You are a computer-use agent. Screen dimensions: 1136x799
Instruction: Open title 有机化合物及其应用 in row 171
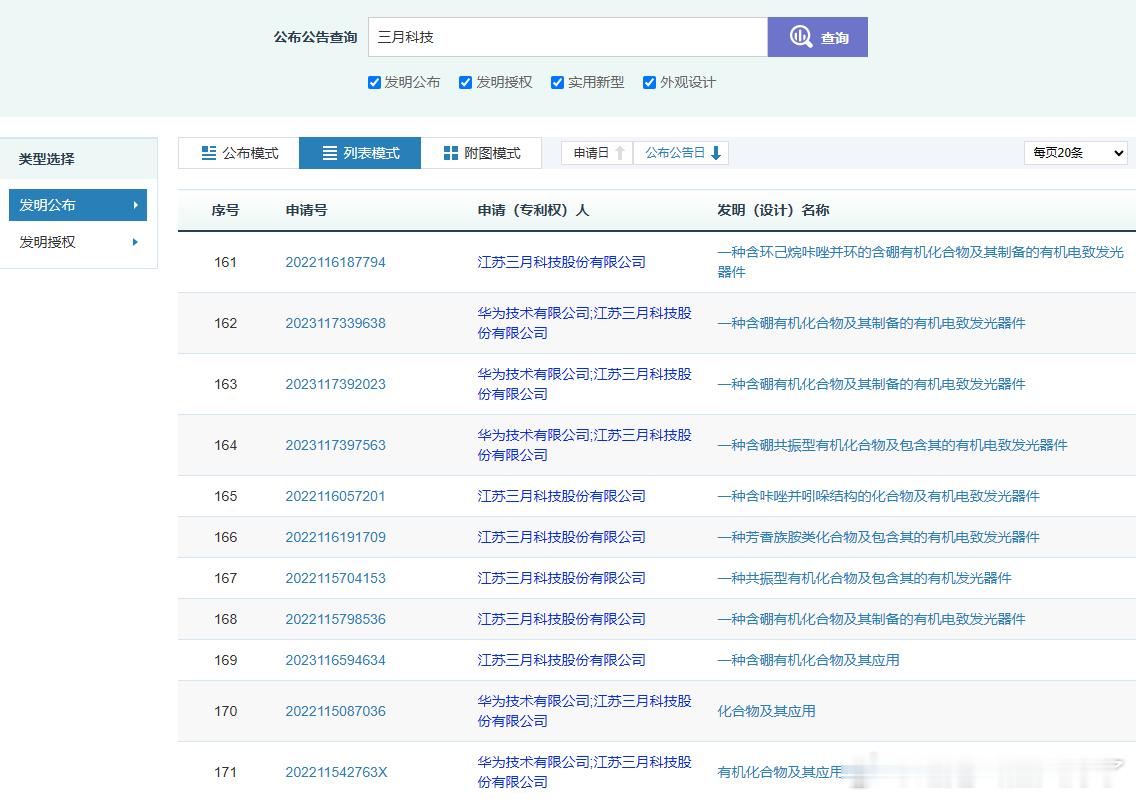(x=780, y=772)
